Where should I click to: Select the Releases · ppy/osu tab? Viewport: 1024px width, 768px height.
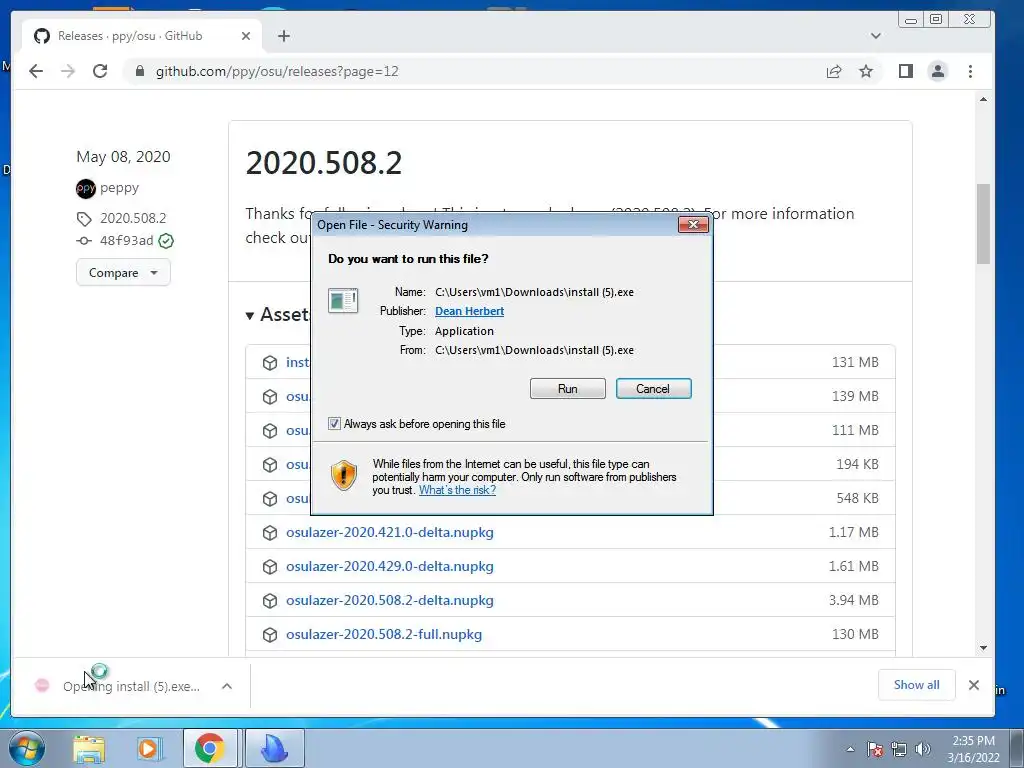pyautogui.click(x=142, y=36)
